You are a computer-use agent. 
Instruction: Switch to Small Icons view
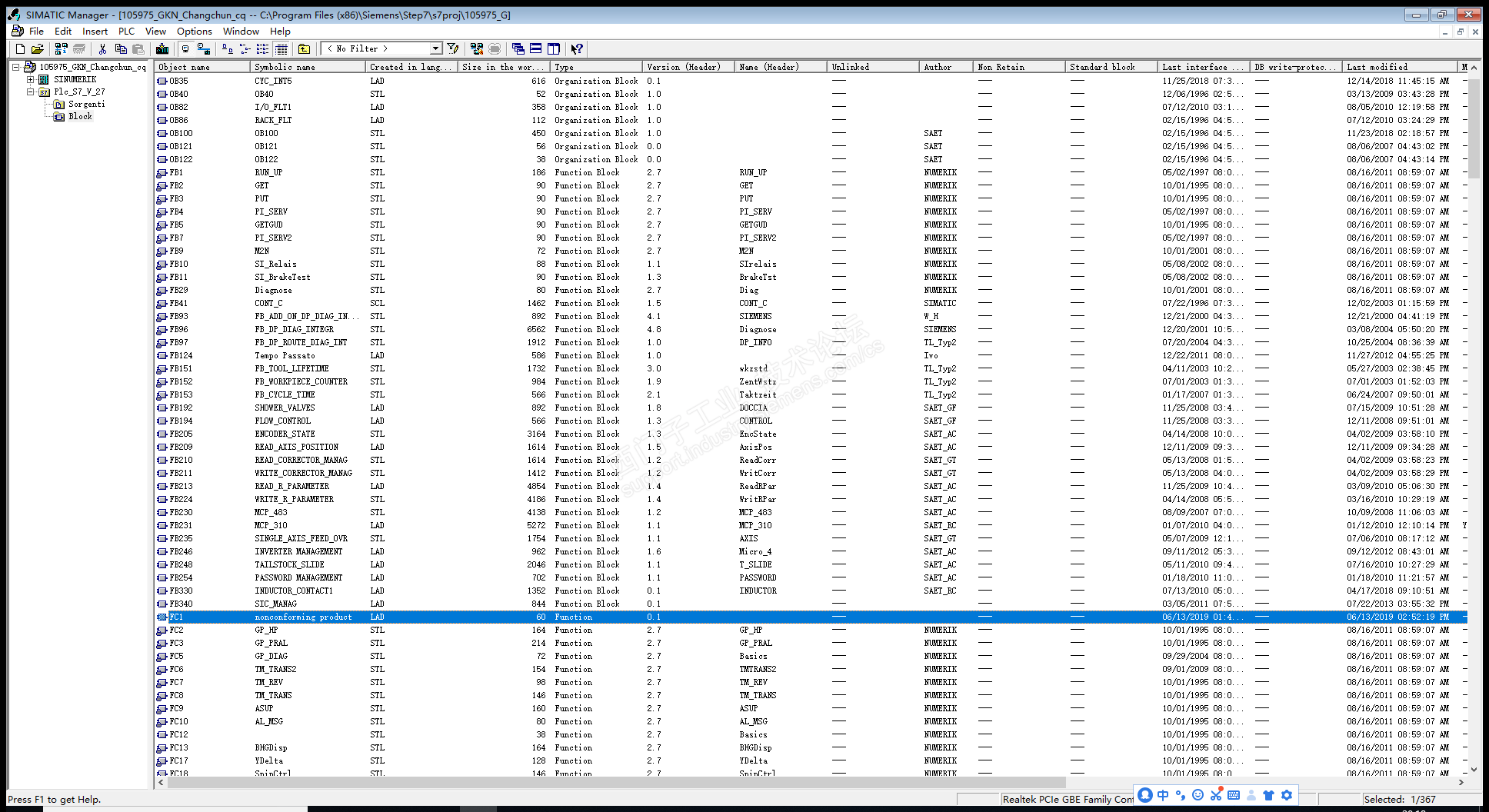pyautogui.click(x=245, y=48)
